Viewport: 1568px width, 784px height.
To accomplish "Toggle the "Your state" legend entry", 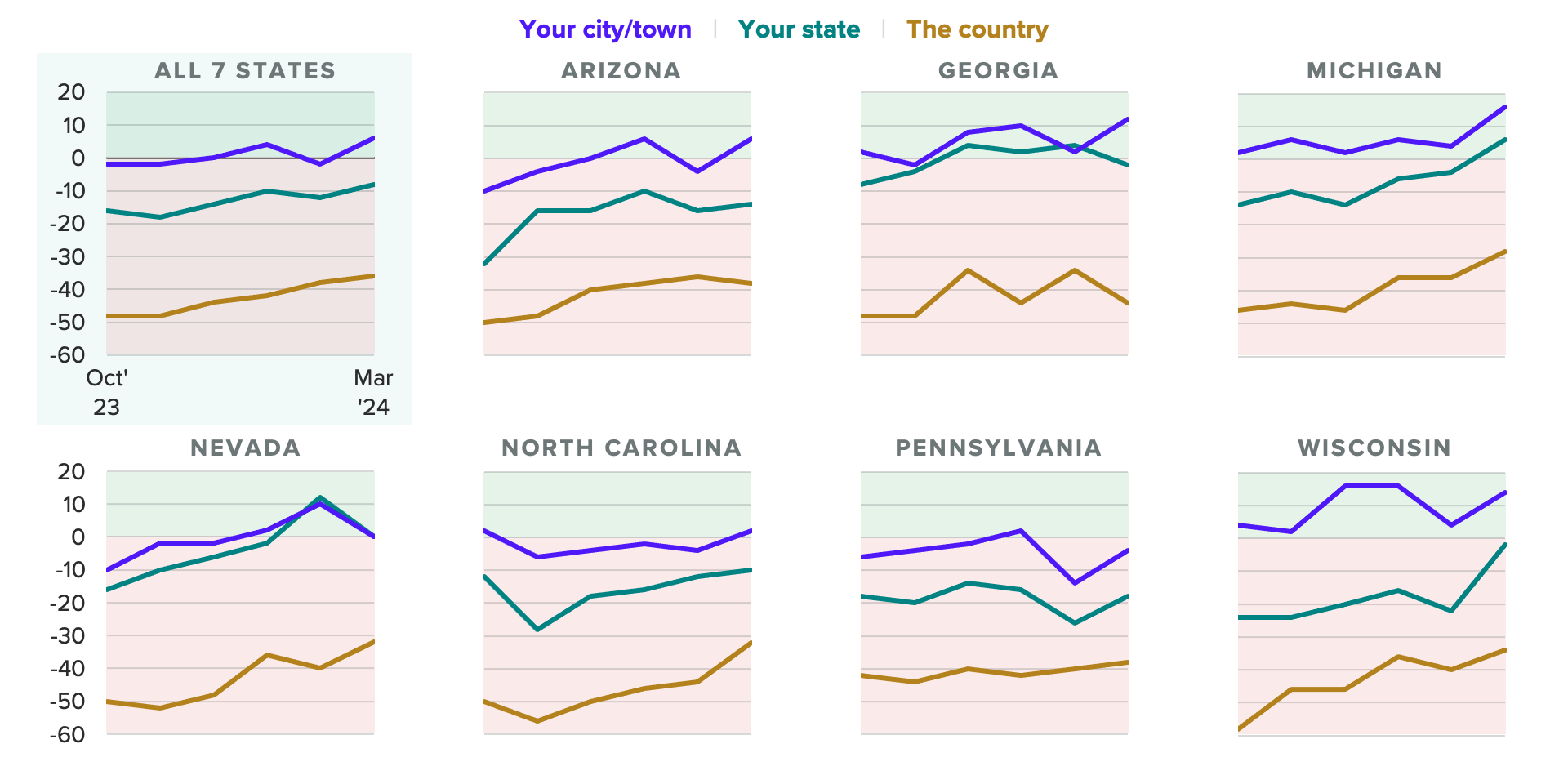I will click(x=799, y=29).
